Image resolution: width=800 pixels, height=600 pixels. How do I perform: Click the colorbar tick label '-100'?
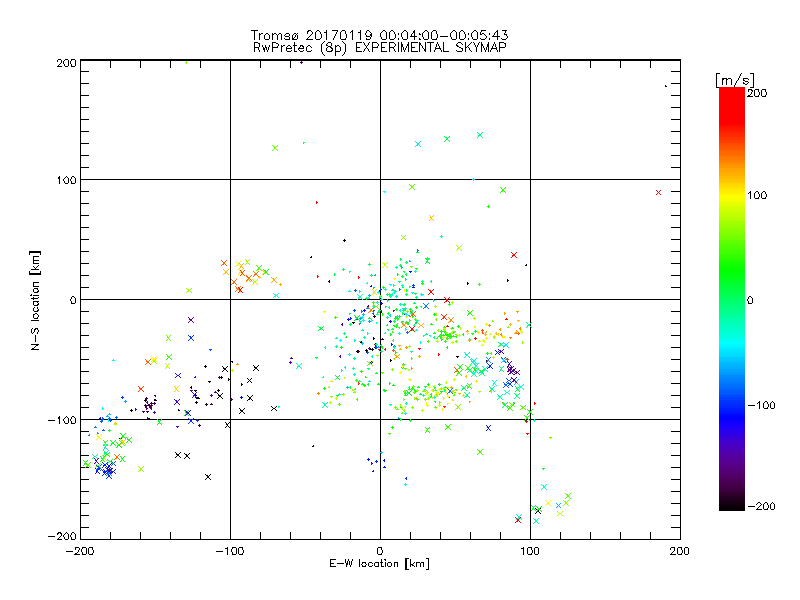pyautogui.click(x=761, y=405)
